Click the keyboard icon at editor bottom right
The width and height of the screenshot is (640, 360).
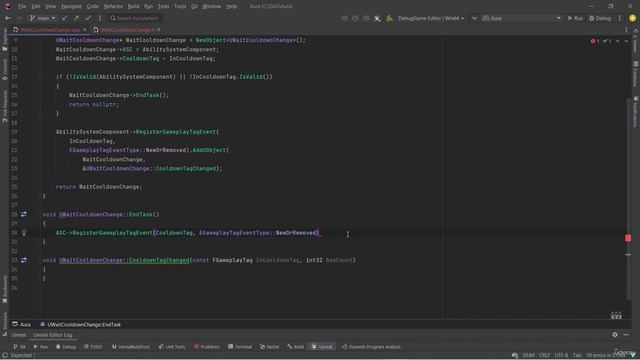pos(616,316)
